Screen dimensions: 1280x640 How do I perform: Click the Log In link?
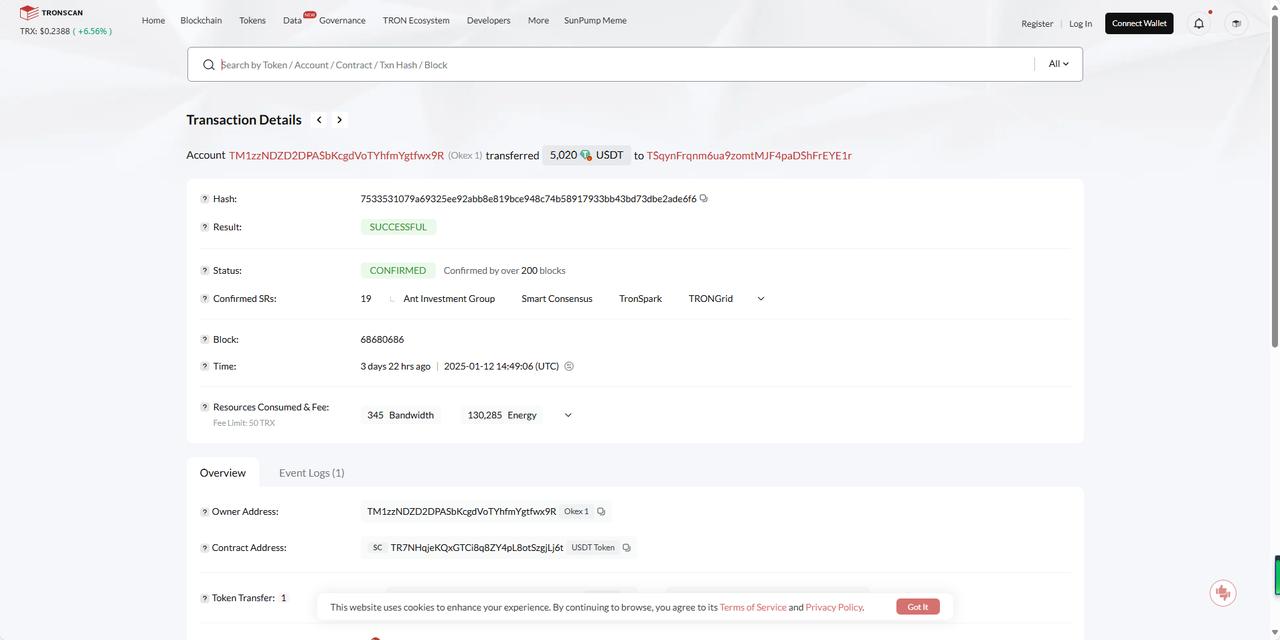coord(1080,23)
